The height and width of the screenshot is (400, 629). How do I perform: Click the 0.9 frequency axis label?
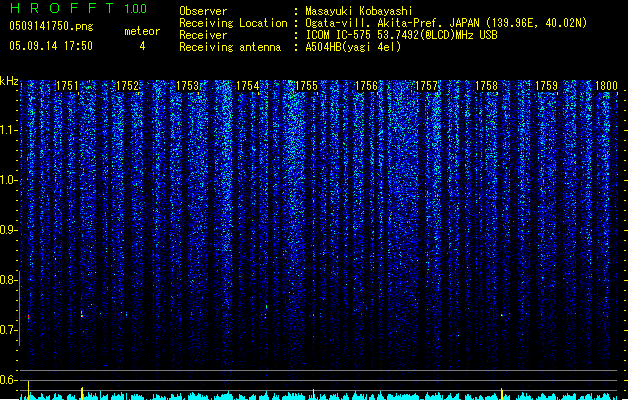8,230
